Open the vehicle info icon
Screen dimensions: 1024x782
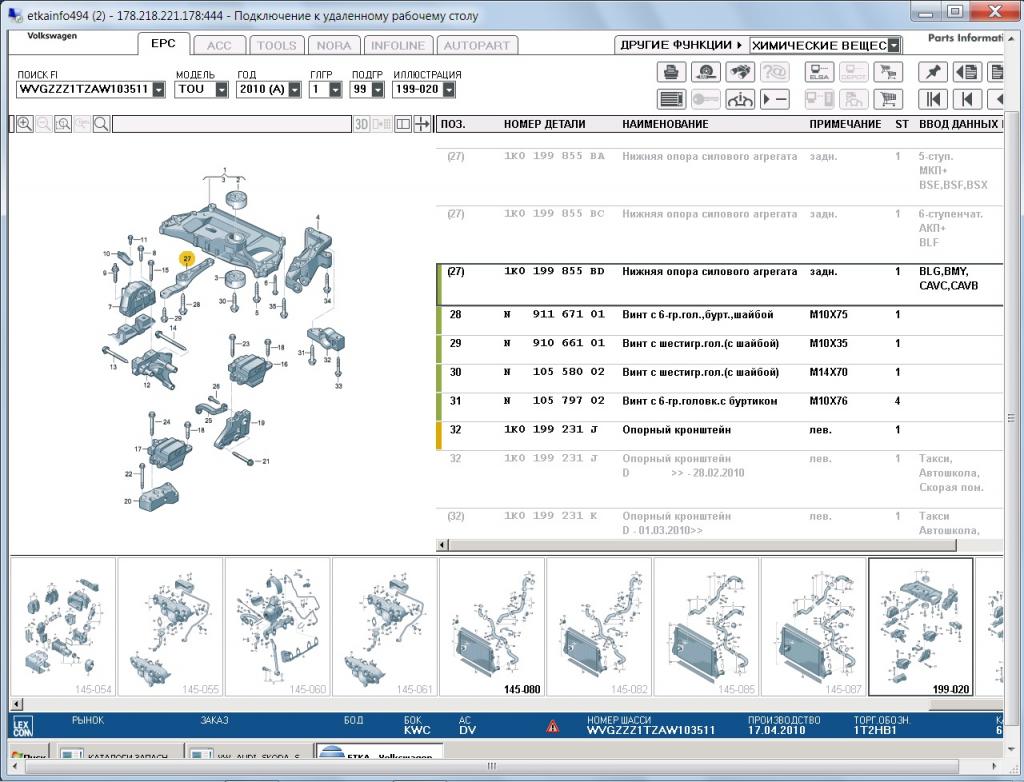(740, 99)
